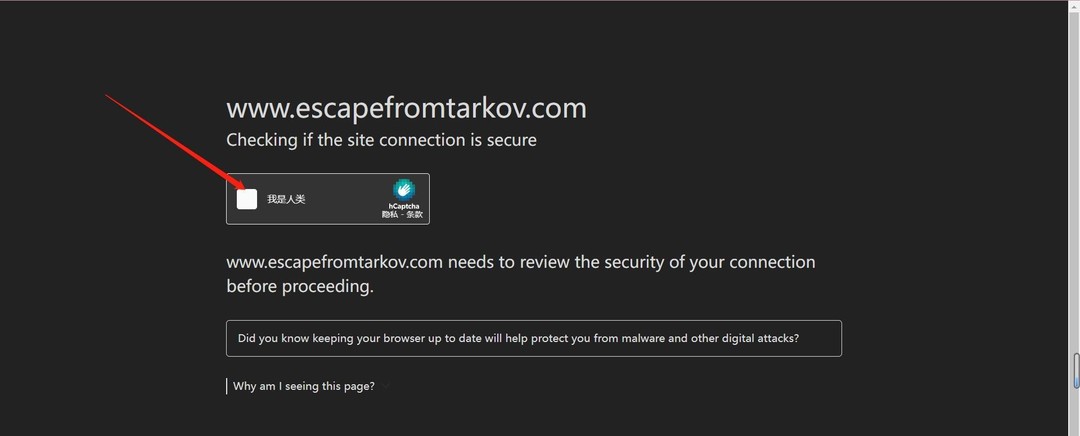Click the vertical scrollbar thumb
The height and width of the screenshot is (436, 1080).
pyautogui.click(x=1076, y=369)
